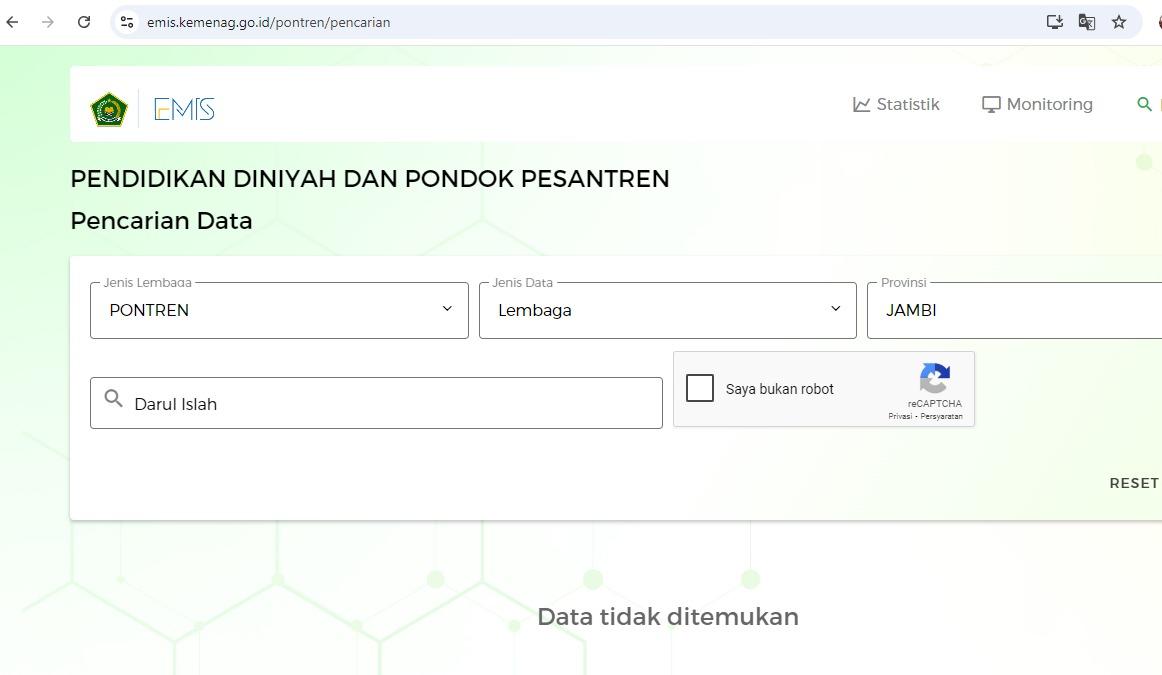Check the Saya bukan robot checkbox
This screenshot has height=675, width=1162.
pyautogui.click(x=700, y=388)
